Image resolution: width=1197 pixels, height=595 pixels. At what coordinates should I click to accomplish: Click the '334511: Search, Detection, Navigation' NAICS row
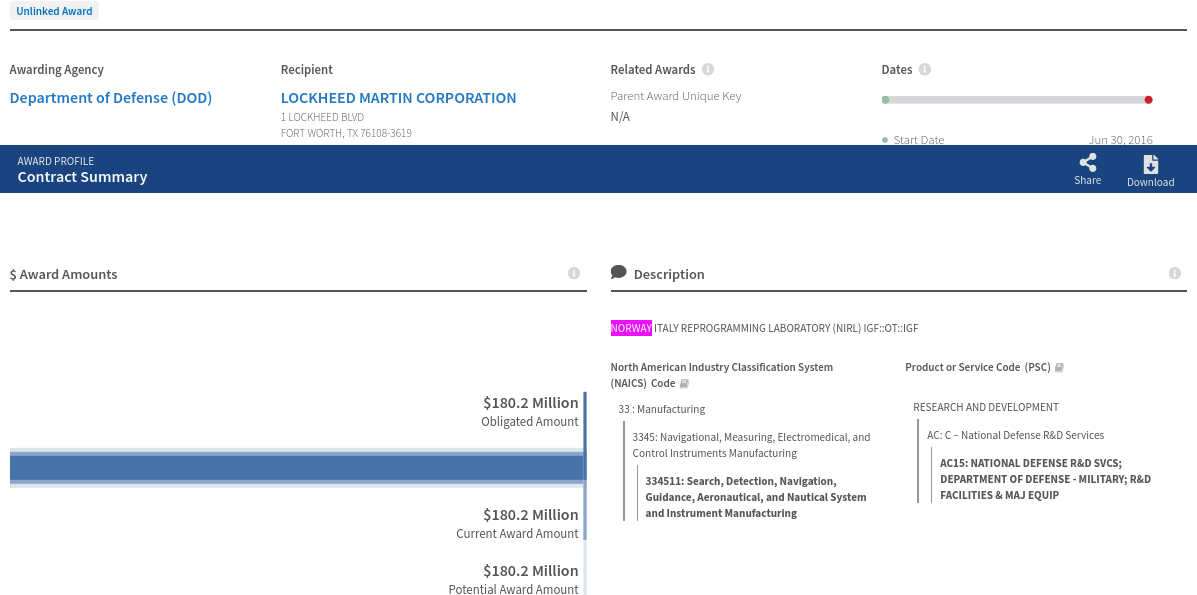[x=756, y=497]
